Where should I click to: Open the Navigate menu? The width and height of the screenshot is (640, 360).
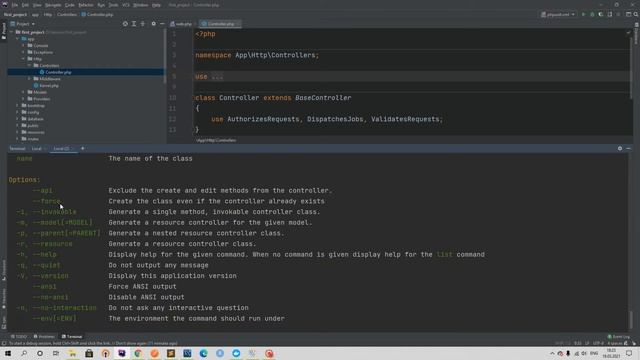pyautogui.click(x=53, y=5)
